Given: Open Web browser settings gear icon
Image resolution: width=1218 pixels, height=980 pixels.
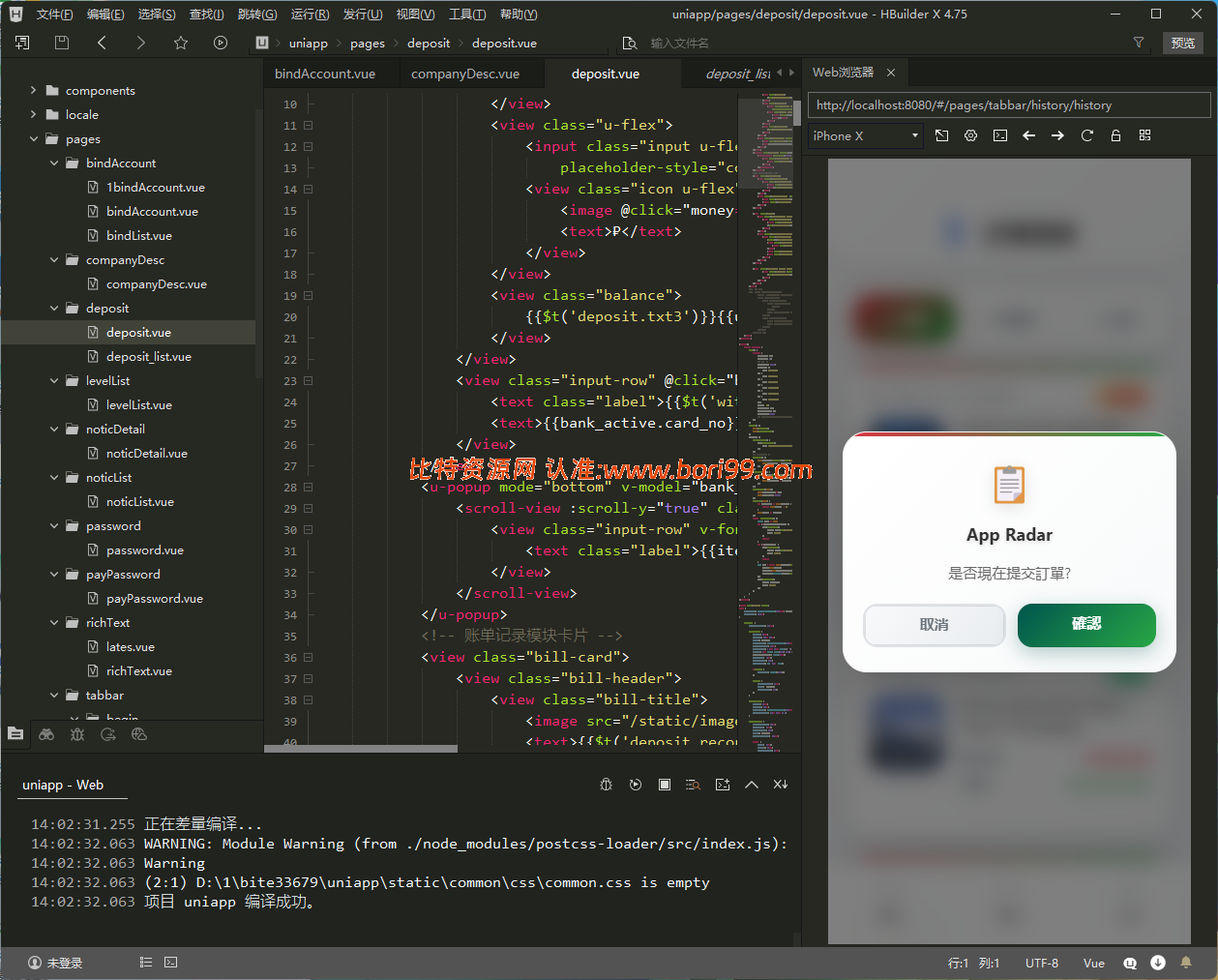Looking at the screenshot, I should click(x=970, y=135).
